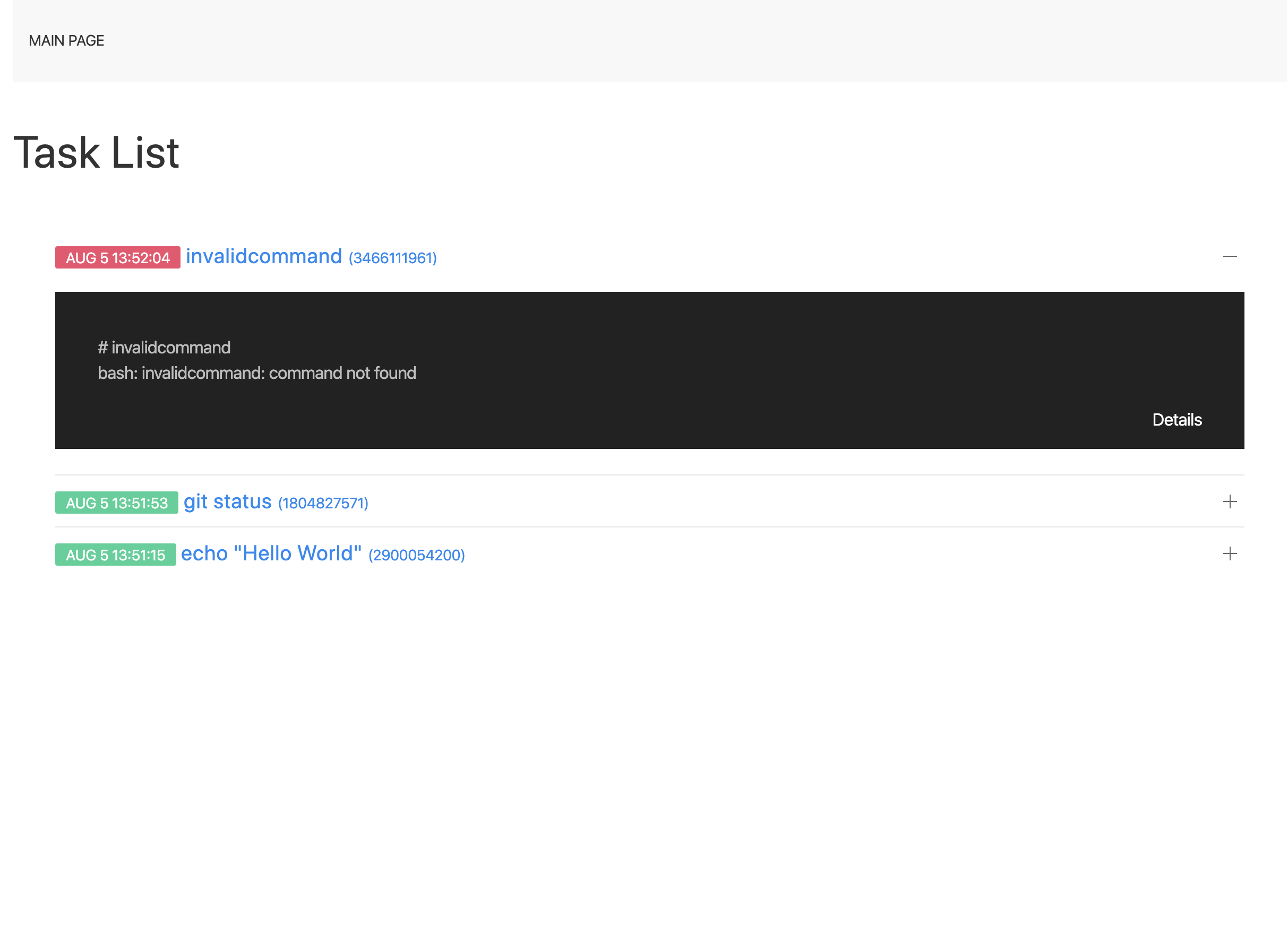Click the gray top navigation bar

click(x=692, y=40)
